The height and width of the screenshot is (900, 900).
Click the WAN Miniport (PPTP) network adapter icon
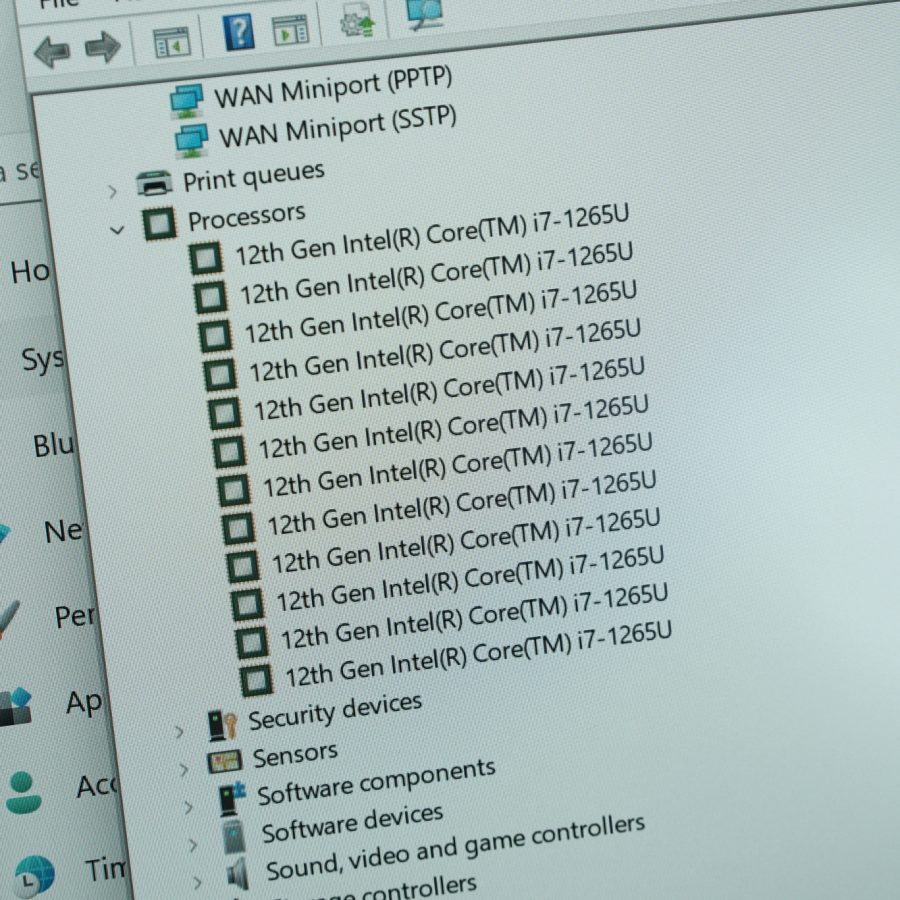(187, 100)
